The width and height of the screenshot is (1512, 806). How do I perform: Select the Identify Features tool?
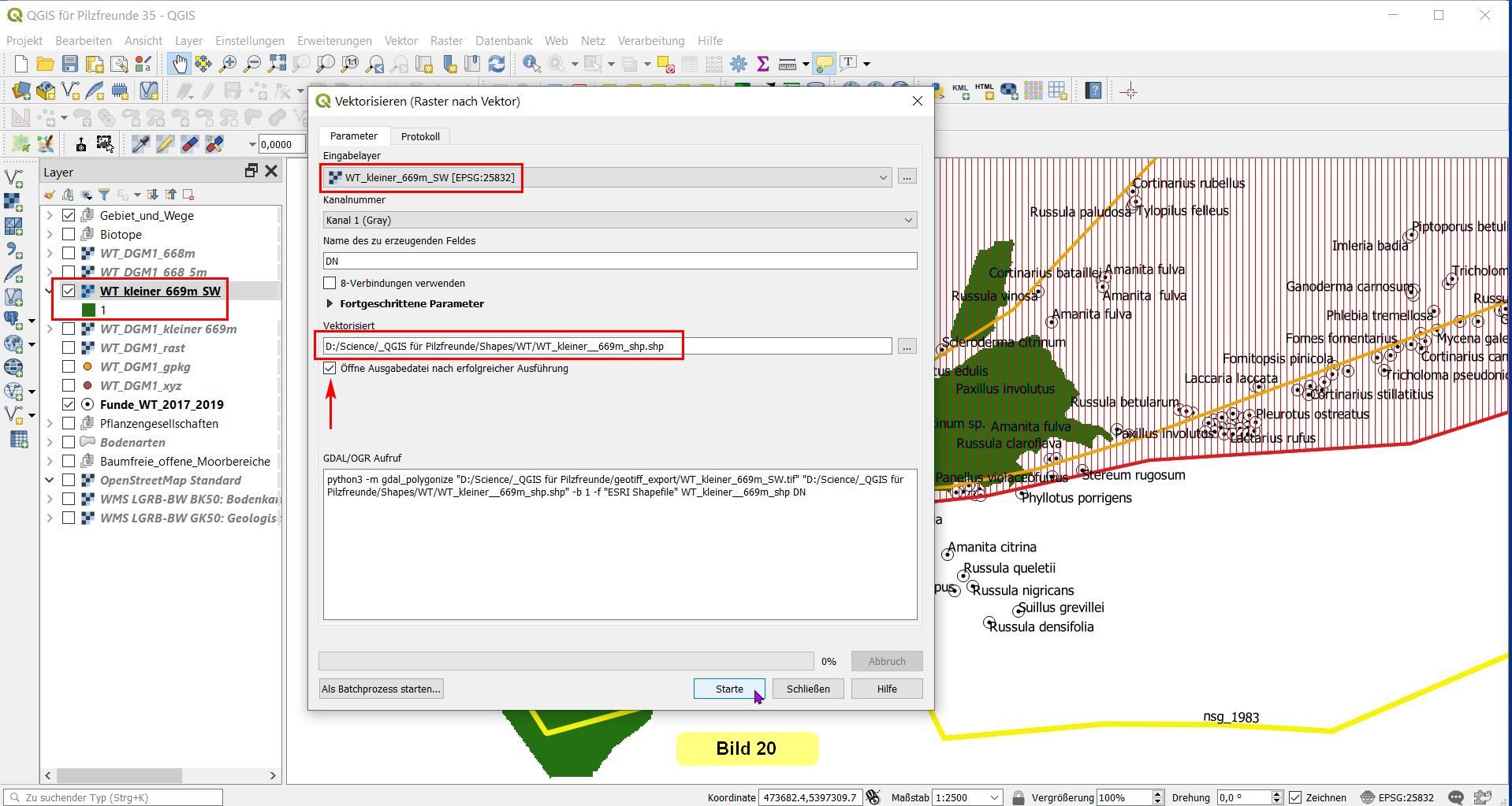531,64
